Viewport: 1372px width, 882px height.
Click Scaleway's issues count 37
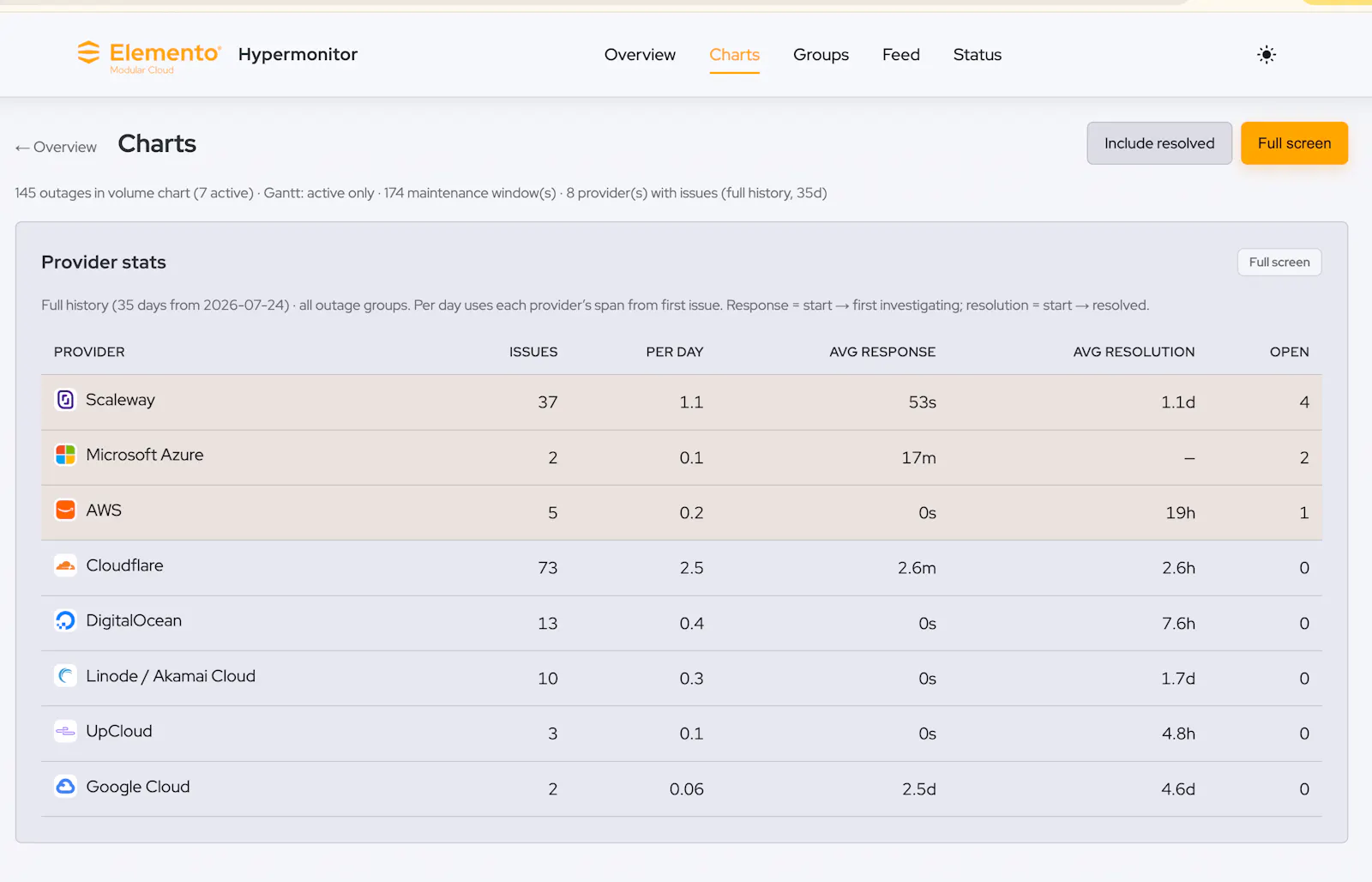point(548,402)
